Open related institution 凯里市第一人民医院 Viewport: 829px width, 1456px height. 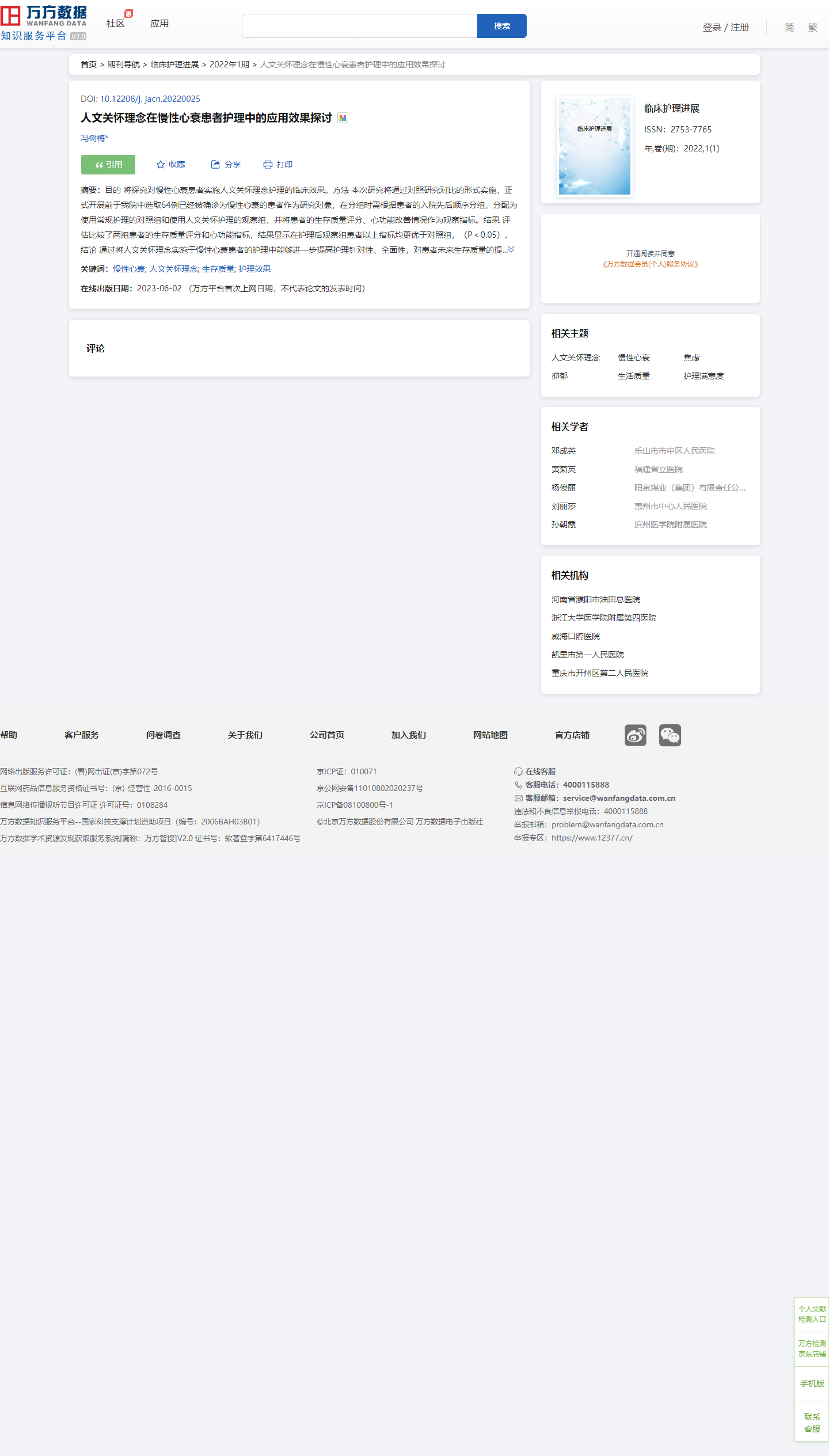[588, 655]
